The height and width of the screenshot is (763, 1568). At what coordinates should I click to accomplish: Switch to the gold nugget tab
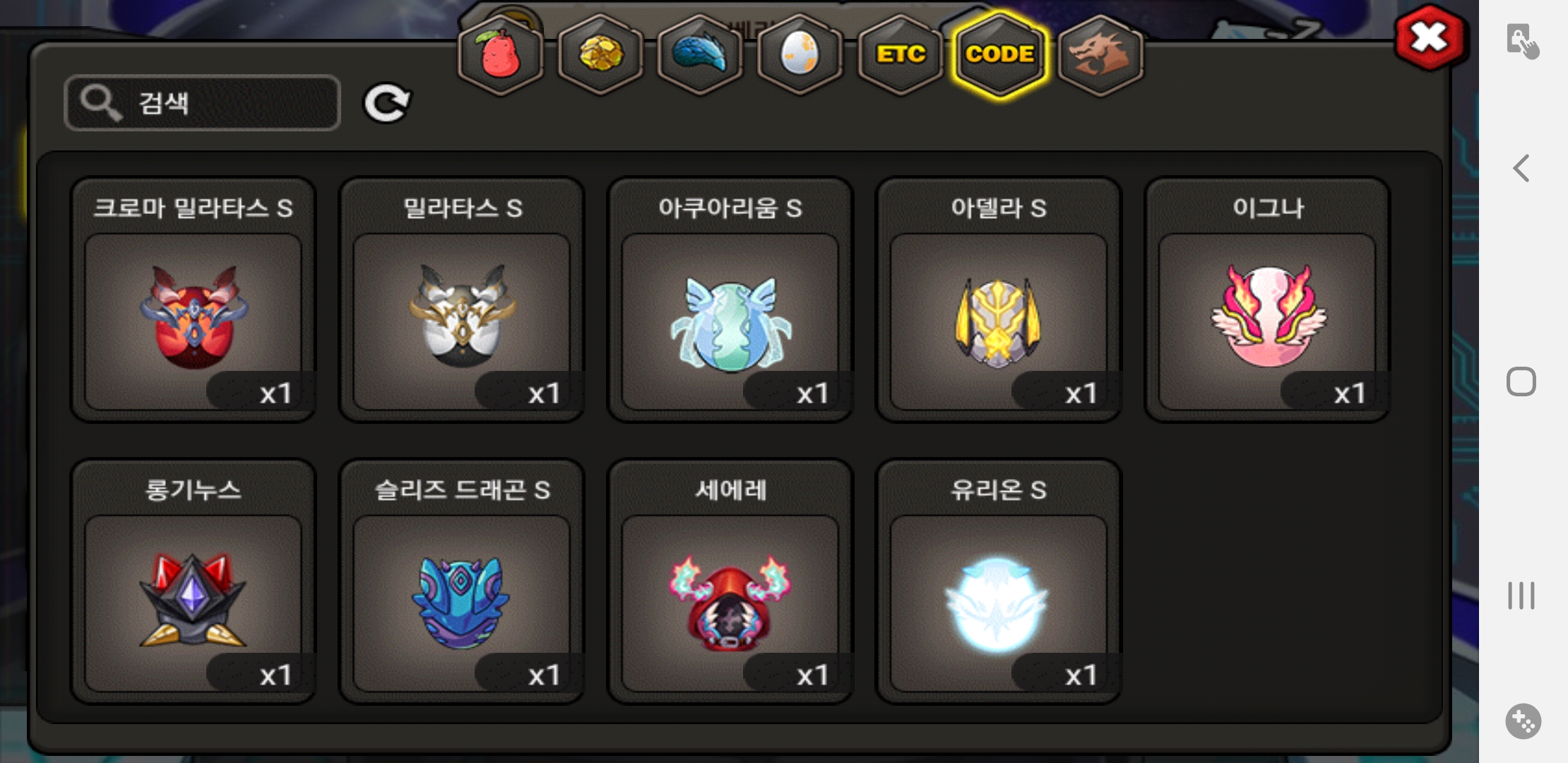point(600,54)
